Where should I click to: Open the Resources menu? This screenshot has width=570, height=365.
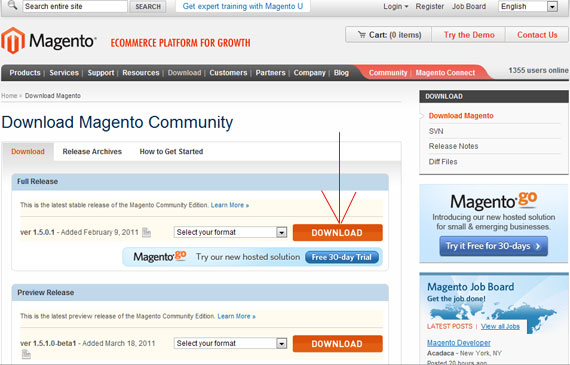click(x=141, y=73)
